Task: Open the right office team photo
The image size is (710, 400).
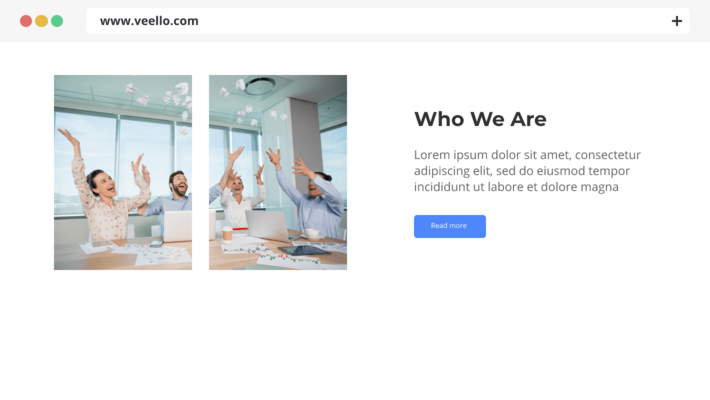Action: tap(278, 173)
